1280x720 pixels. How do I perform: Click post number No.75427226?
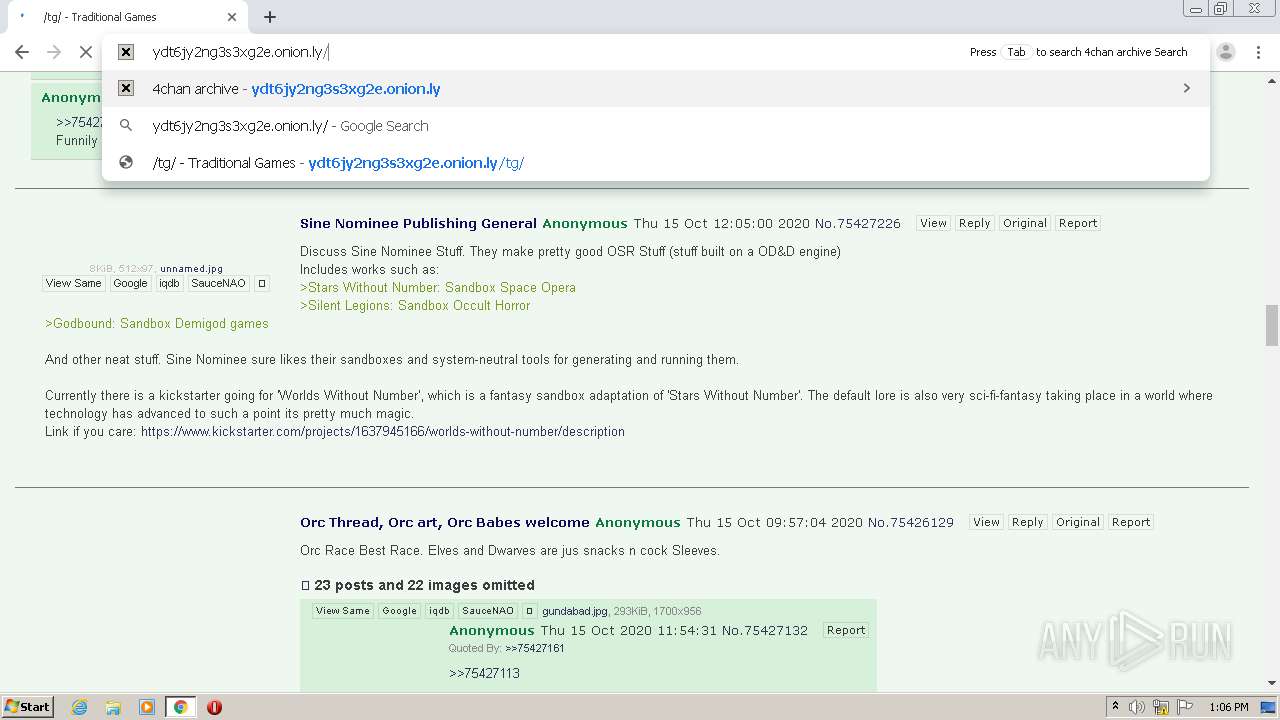click(x=858, y=223)
